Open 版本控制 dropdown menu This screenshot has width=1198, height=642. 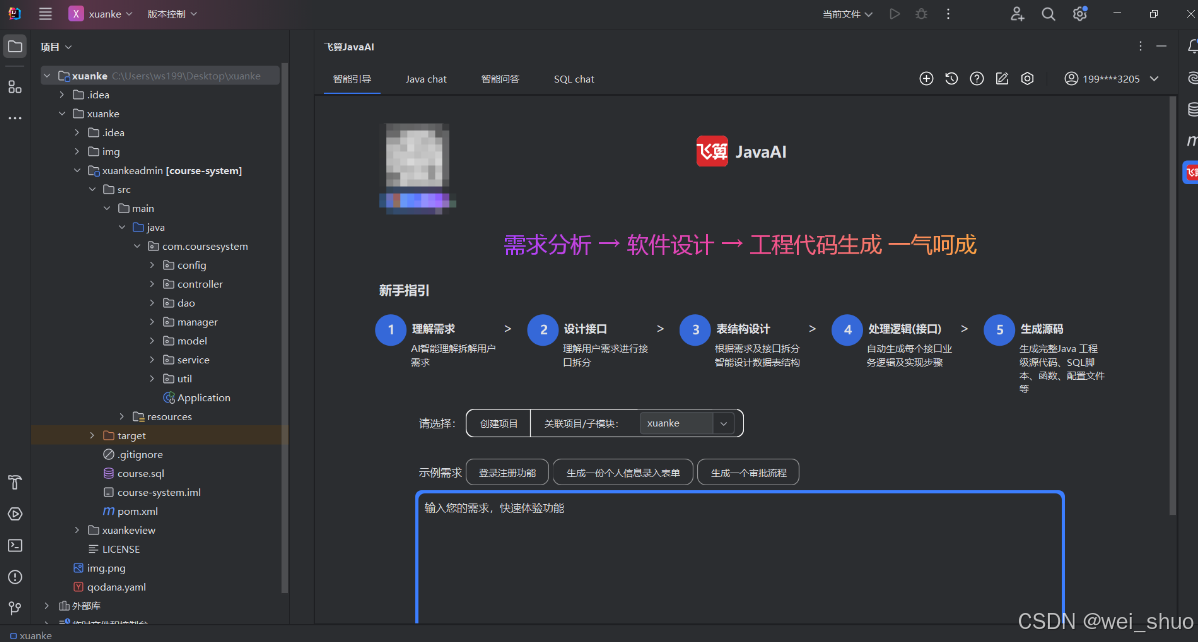(172, 14)
